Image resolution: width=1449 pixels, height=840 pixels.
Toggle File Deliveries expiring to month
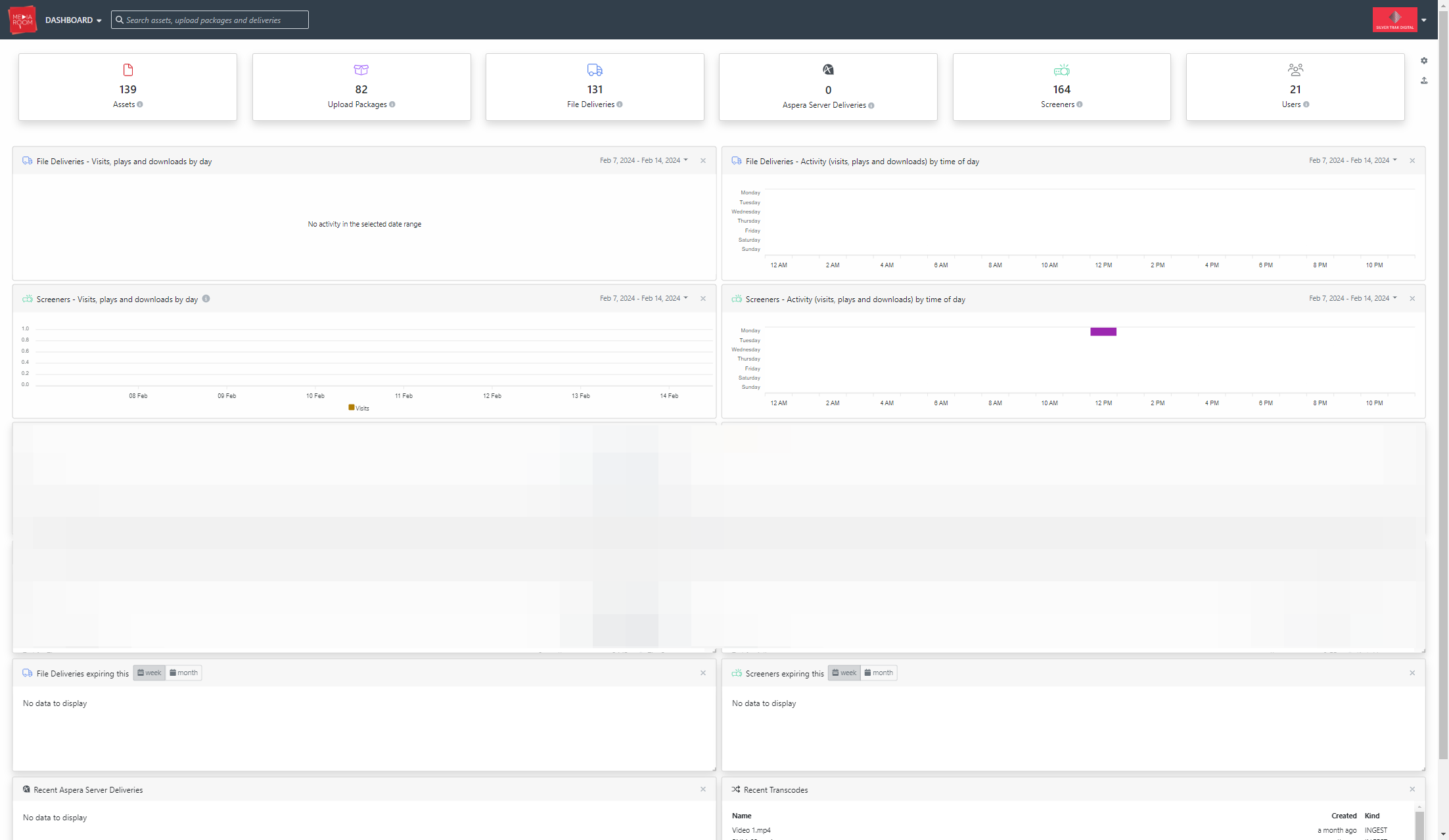tap(184, 673)
